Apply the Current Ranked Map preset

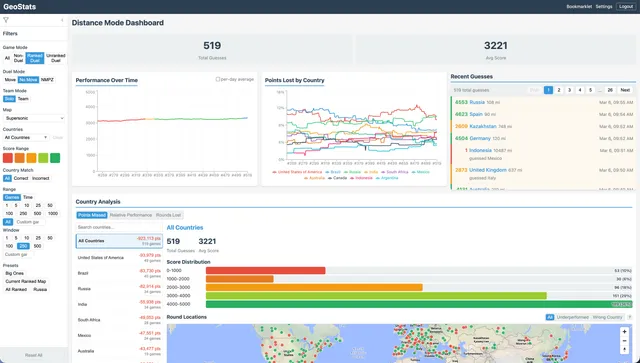26,281
